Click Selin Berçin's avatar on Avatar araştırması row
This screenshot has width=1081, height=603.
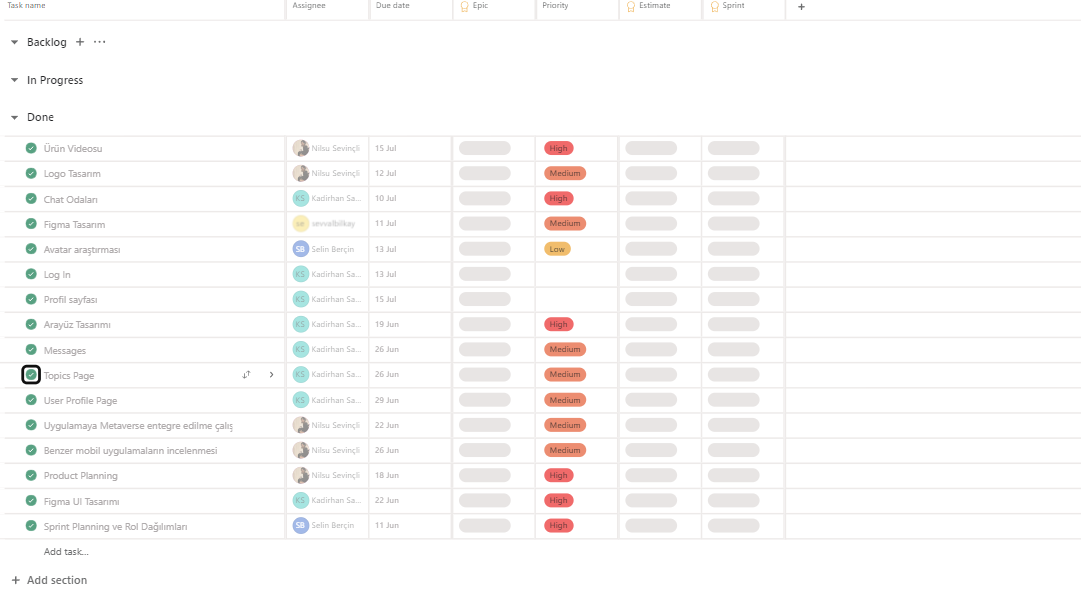(299, 248)
